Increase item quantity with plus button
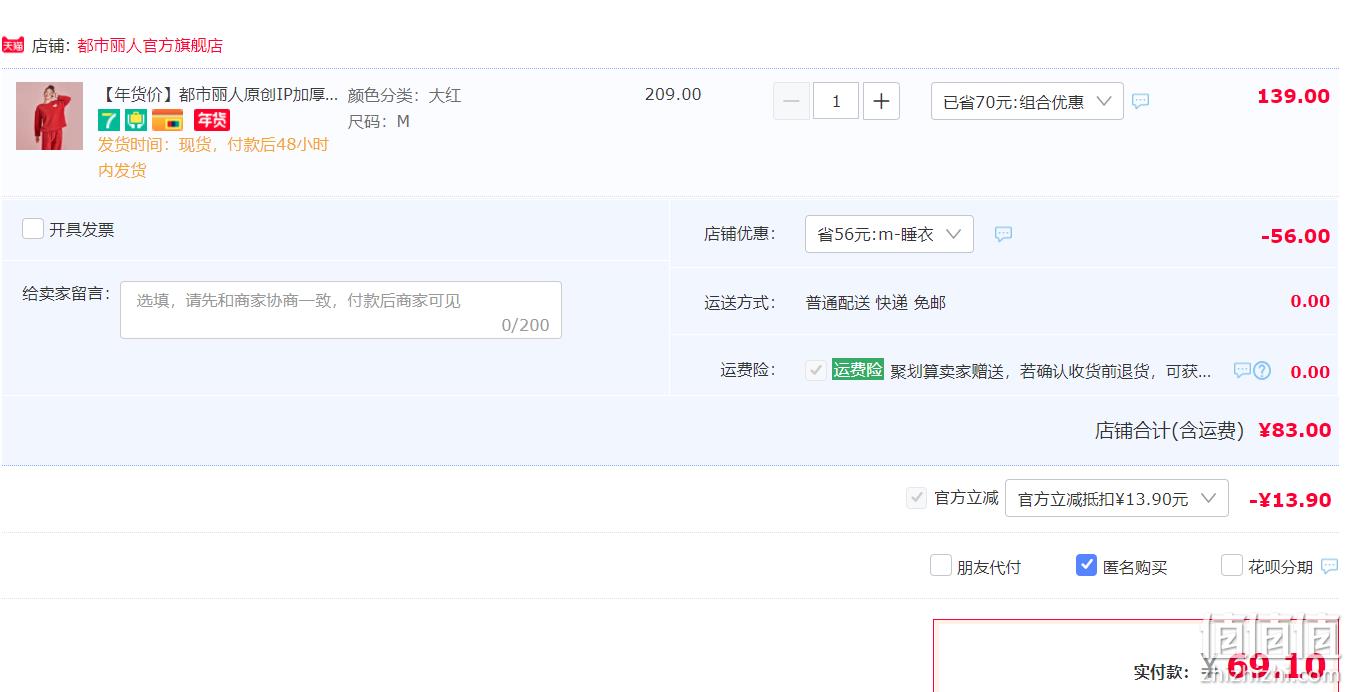Image resolution: width=1350 pixels, height=692 pixels. click(881, 101)
